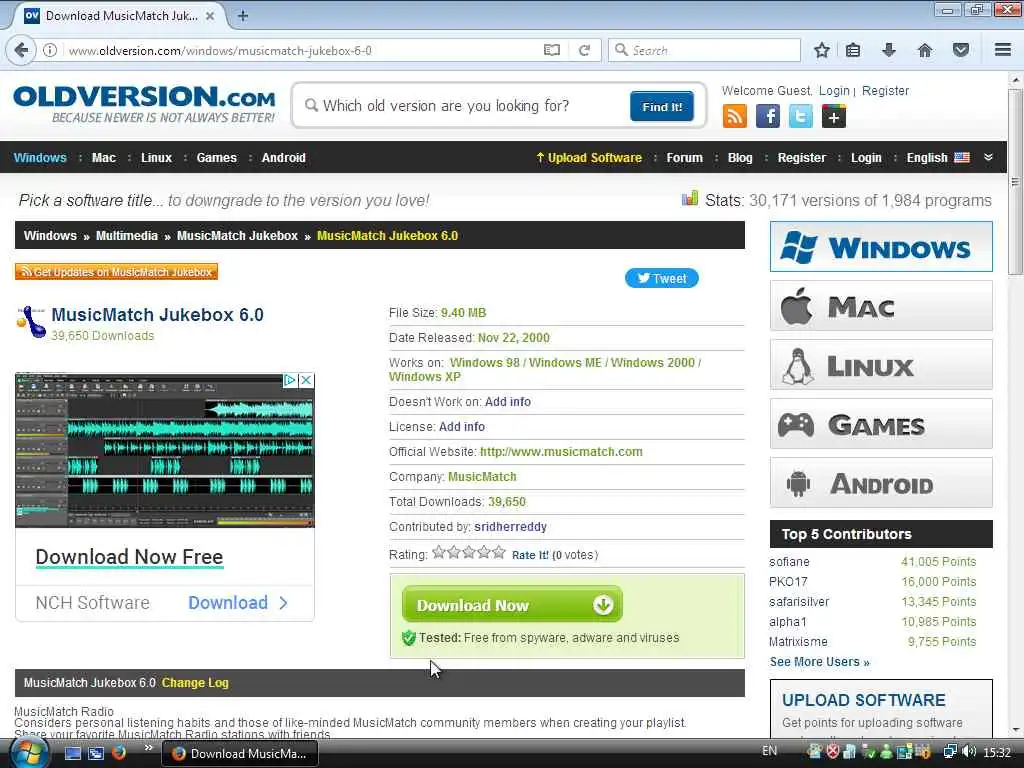Visit the Twitter icon in header
1024x768 pixels.
pyautogui.click(x=801, y=117)
